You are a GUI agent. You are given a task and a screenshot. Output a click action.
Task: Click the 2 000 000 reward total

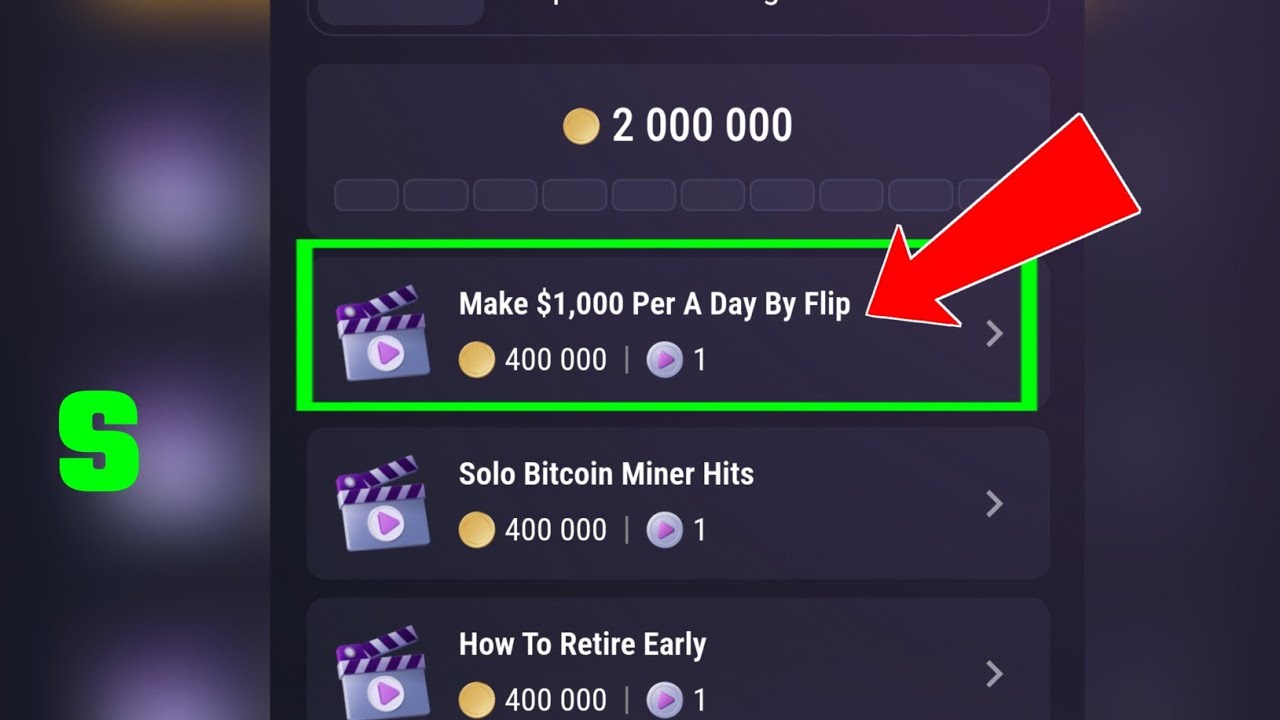[x=702, y=126]
